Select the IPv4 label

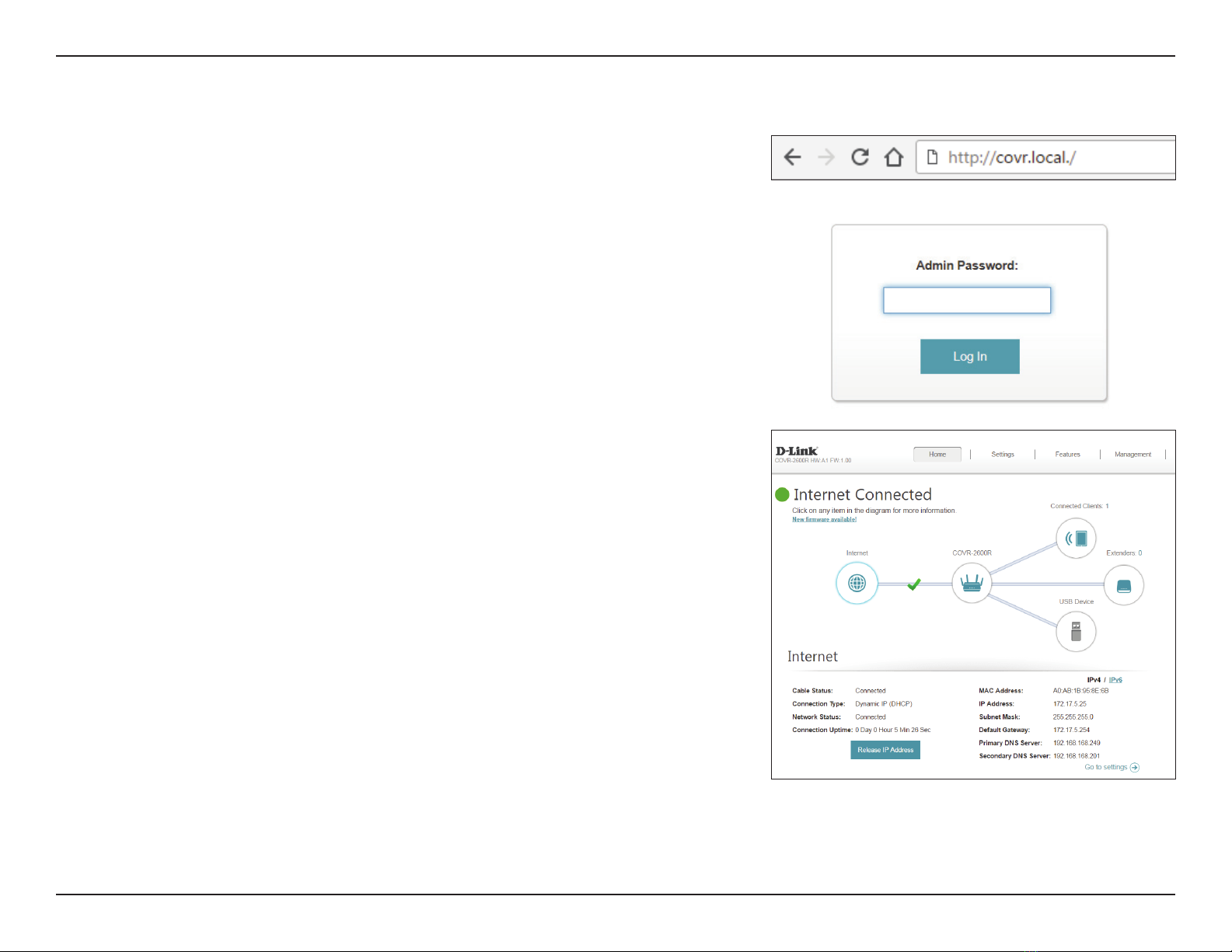tap(1094, 680)
